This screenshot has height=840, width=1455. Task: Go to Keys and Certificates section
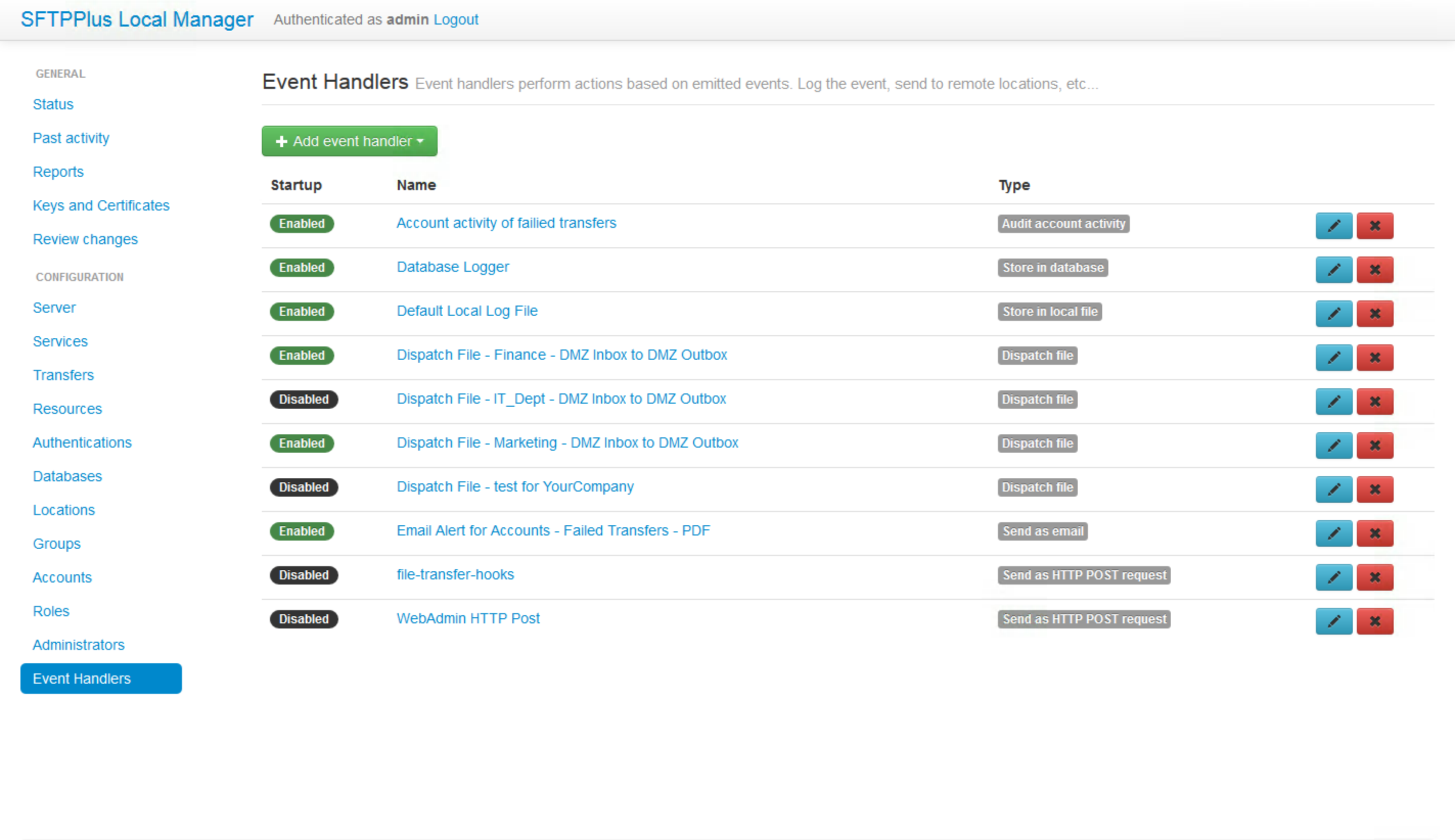100,205
